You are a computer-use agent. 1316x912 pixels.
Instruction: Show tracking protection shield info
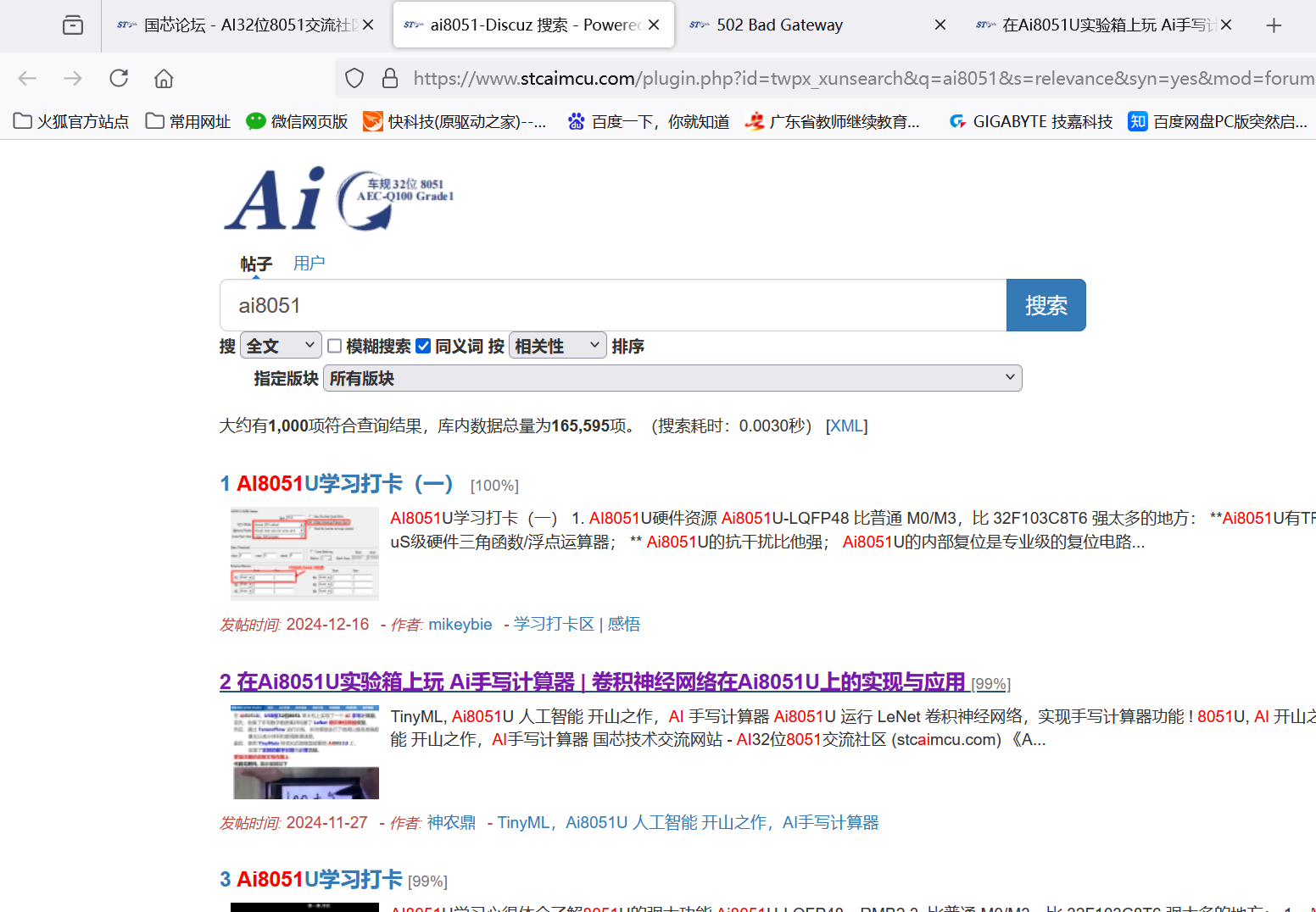pos(354,79)
